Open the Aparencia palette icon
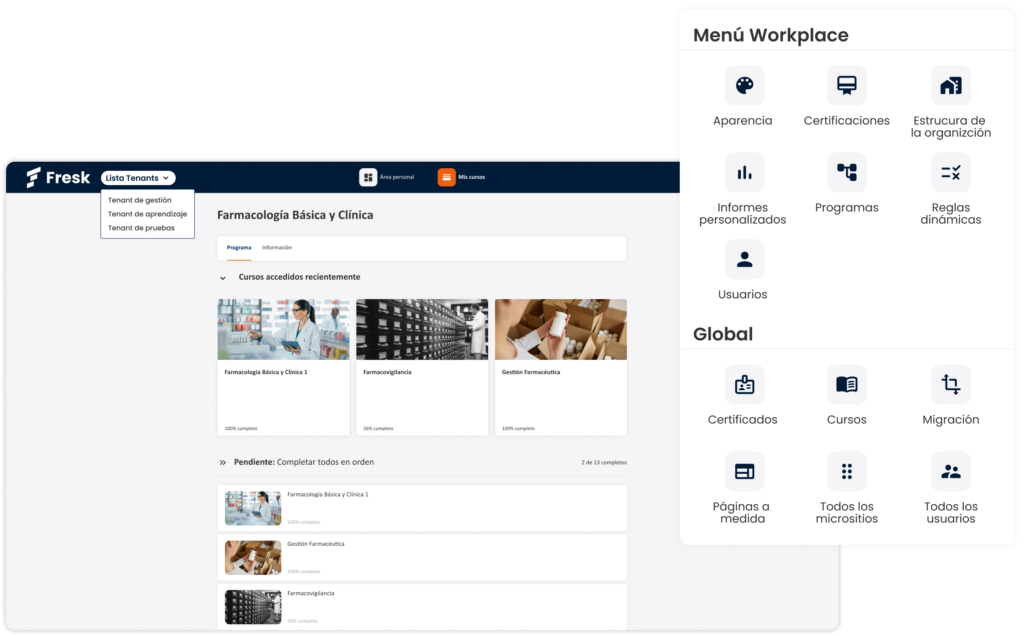 click(744, 86)
